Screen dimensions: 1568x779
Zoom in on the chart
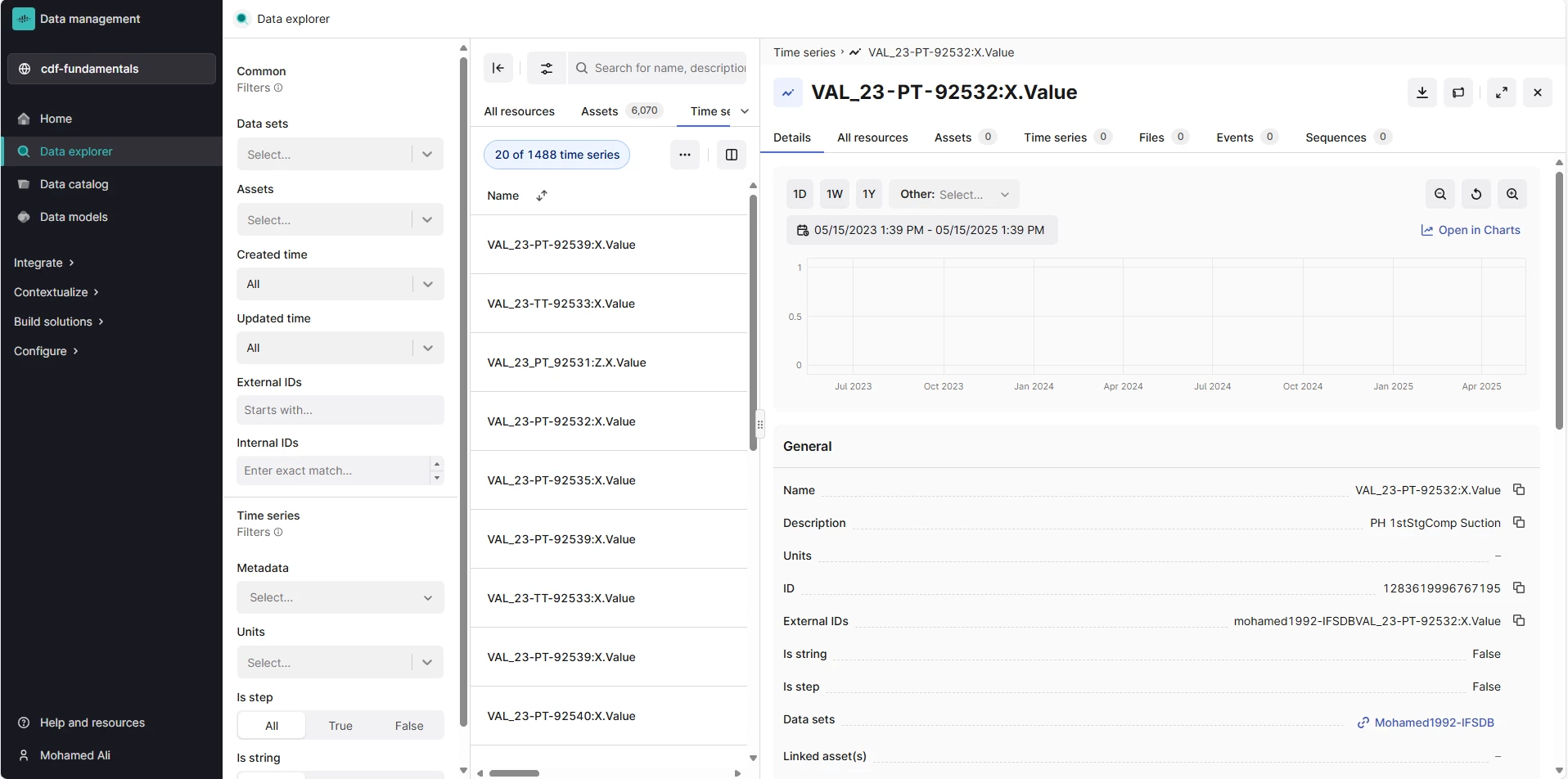click(1512, 194)
